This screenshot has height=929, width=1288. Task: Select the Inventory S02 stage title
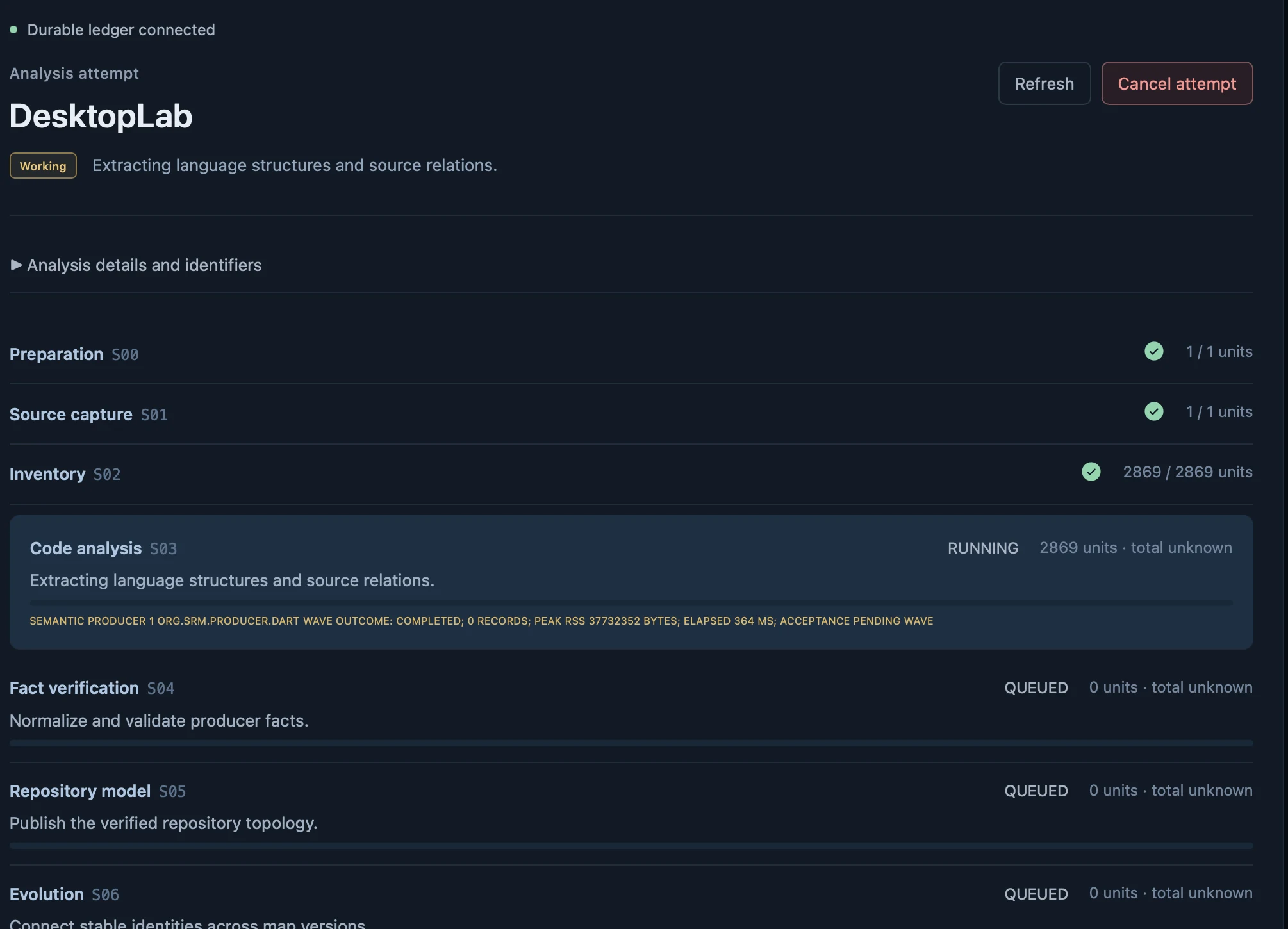pos(65,474)
